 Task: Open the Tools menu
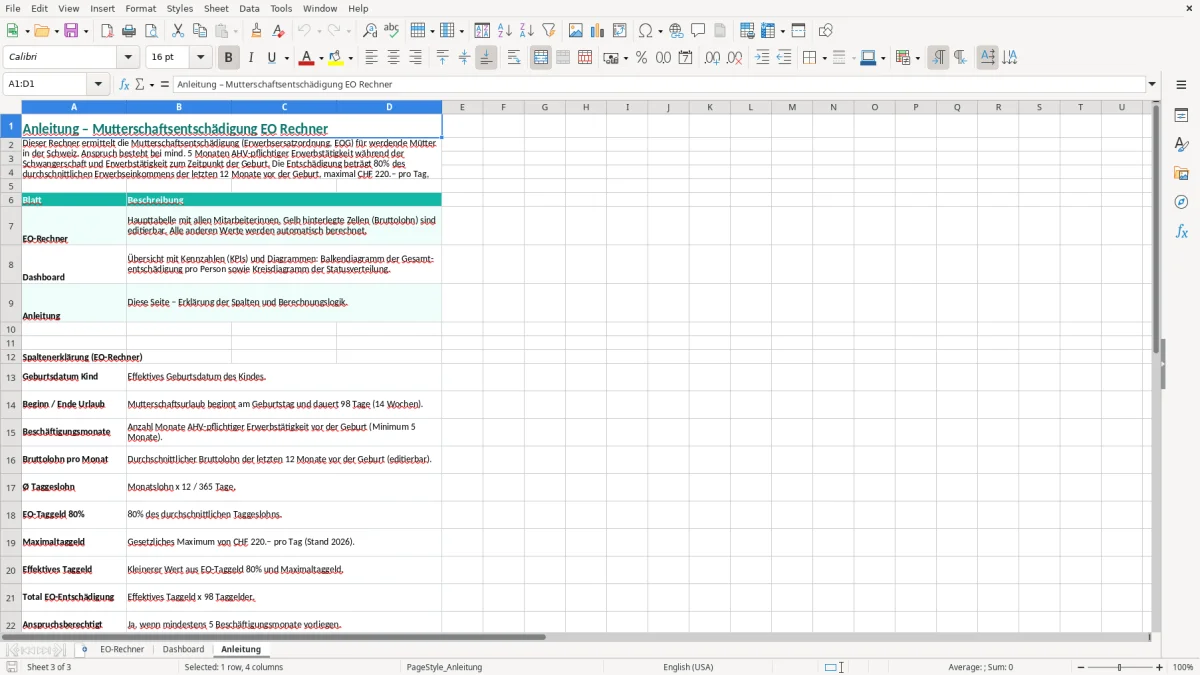281,8
